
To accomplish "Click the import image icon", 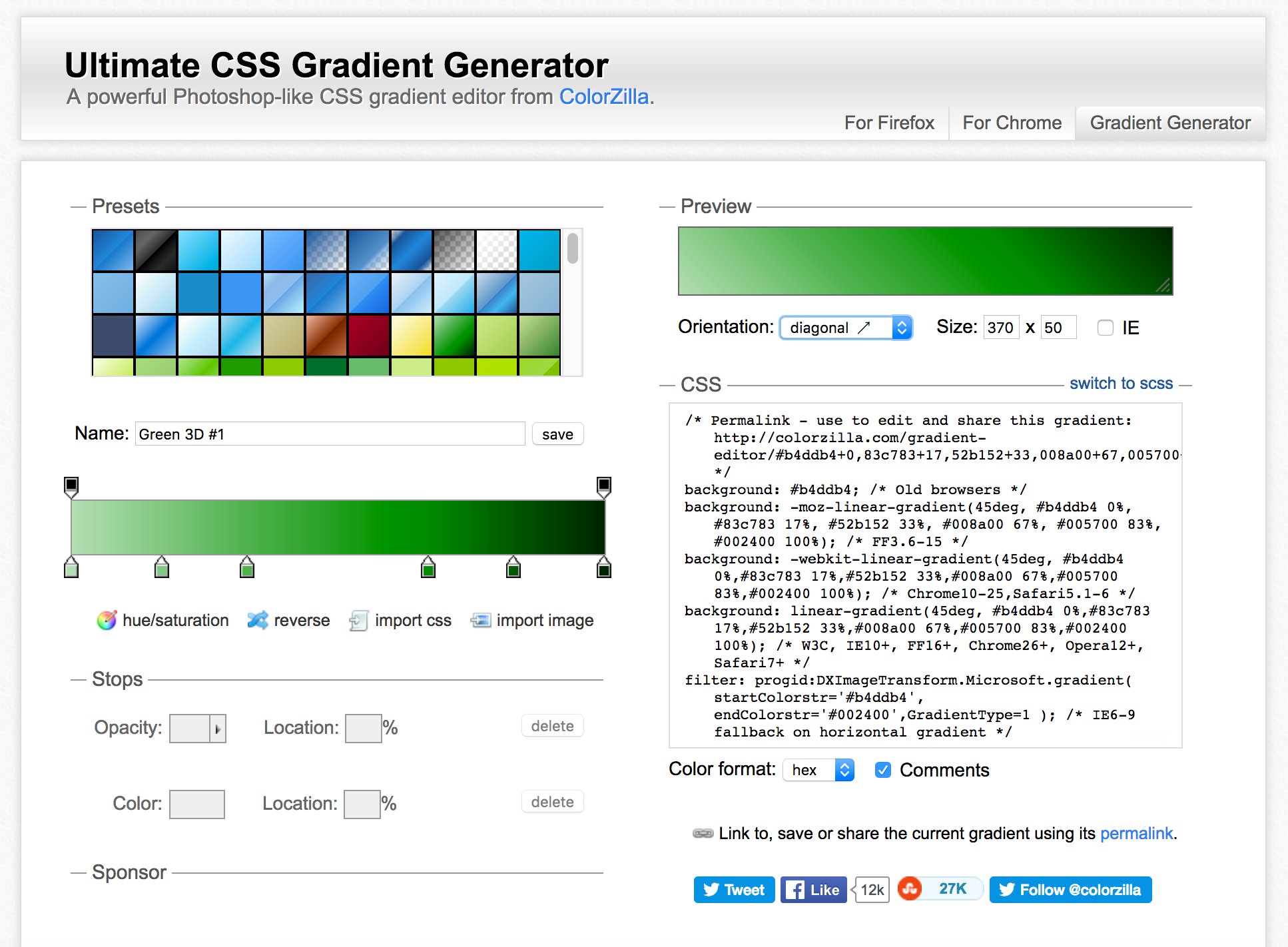I will [x=480, y=620].
